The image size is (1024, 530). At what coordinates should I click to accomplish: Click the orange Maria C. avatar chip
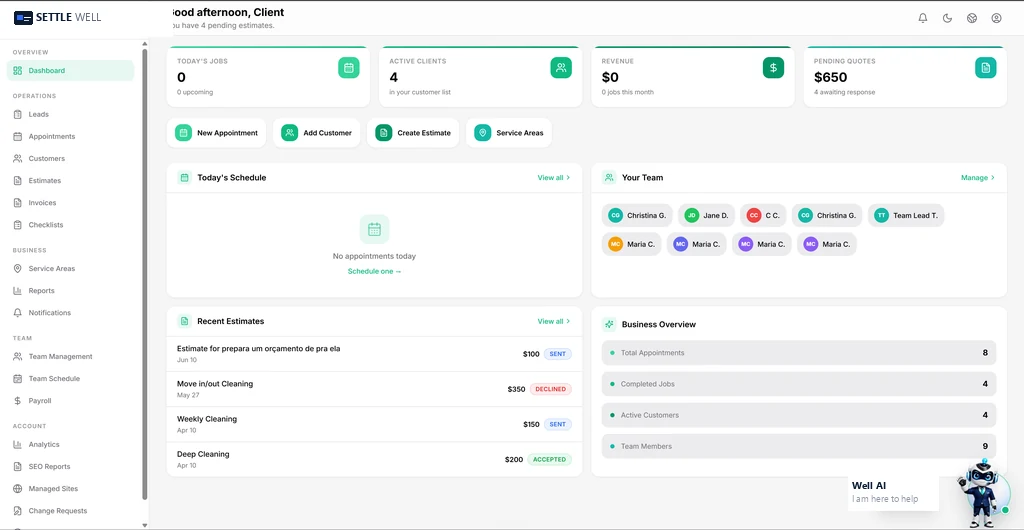coord(632,244)
